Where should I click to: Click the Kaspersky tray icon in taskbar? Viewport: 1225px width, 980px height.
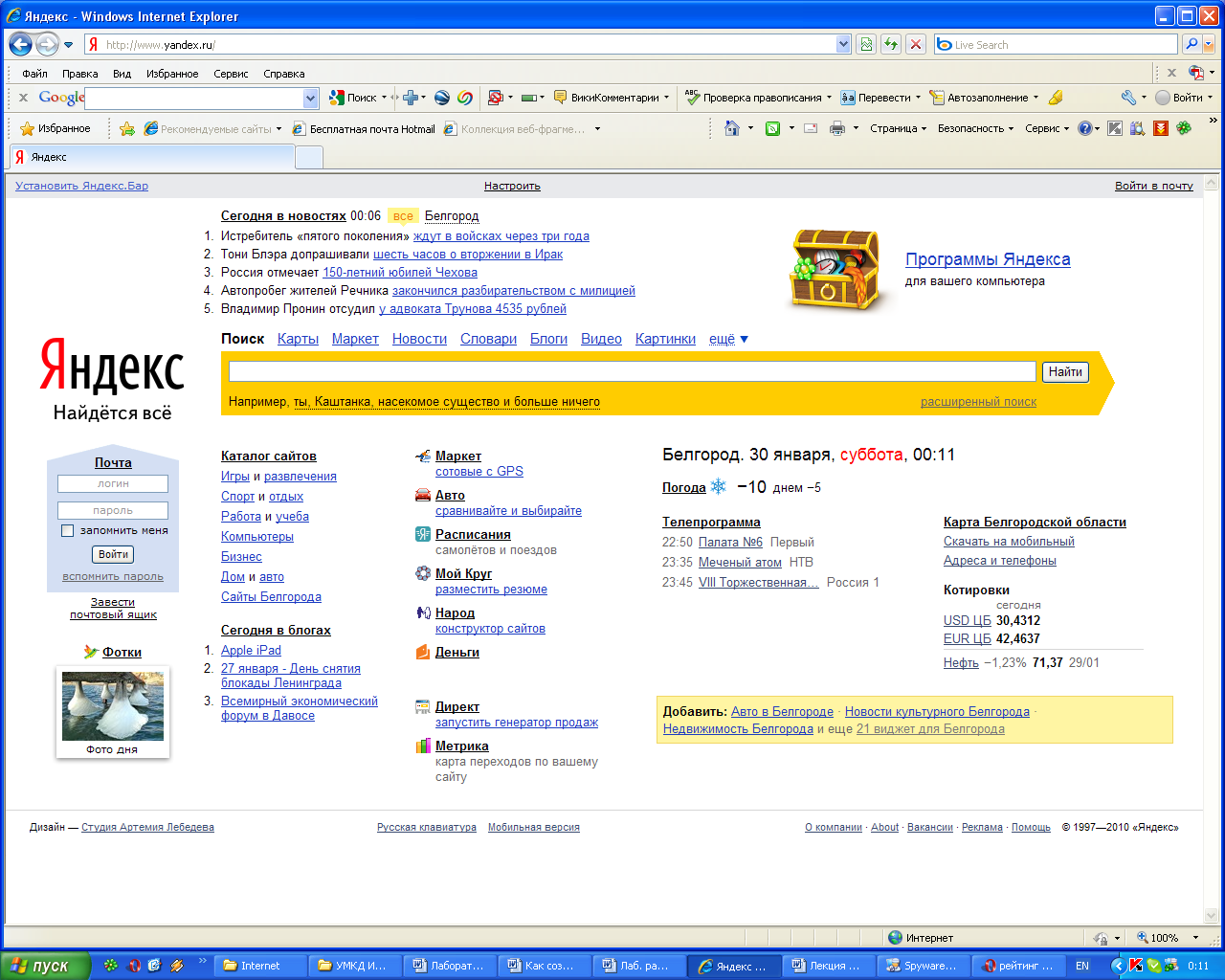pyautogui.click(x=1136, y=966)
